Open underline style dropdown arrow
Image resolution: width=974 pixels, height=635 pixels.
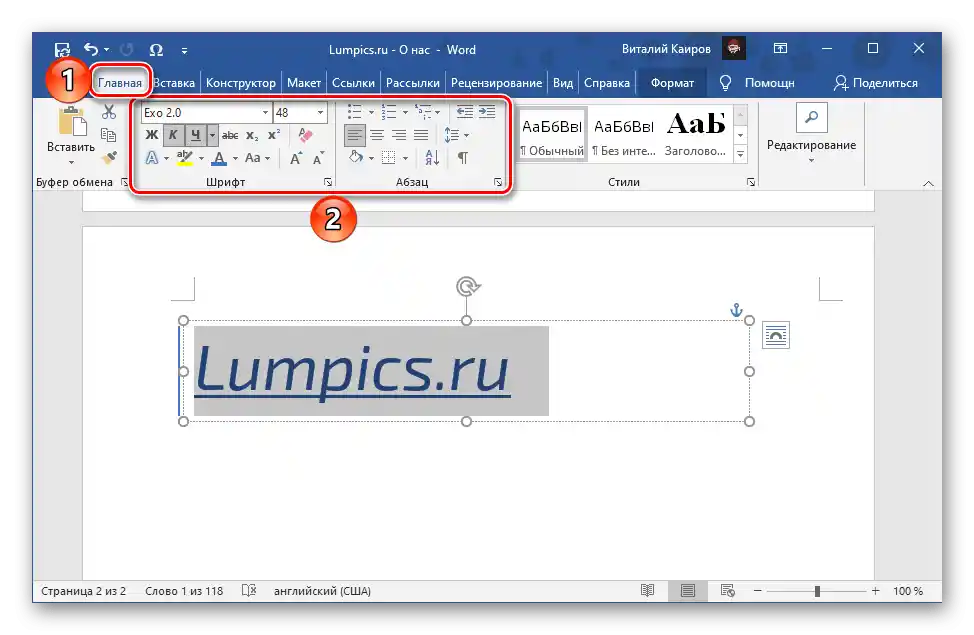[x=212, y=135]
